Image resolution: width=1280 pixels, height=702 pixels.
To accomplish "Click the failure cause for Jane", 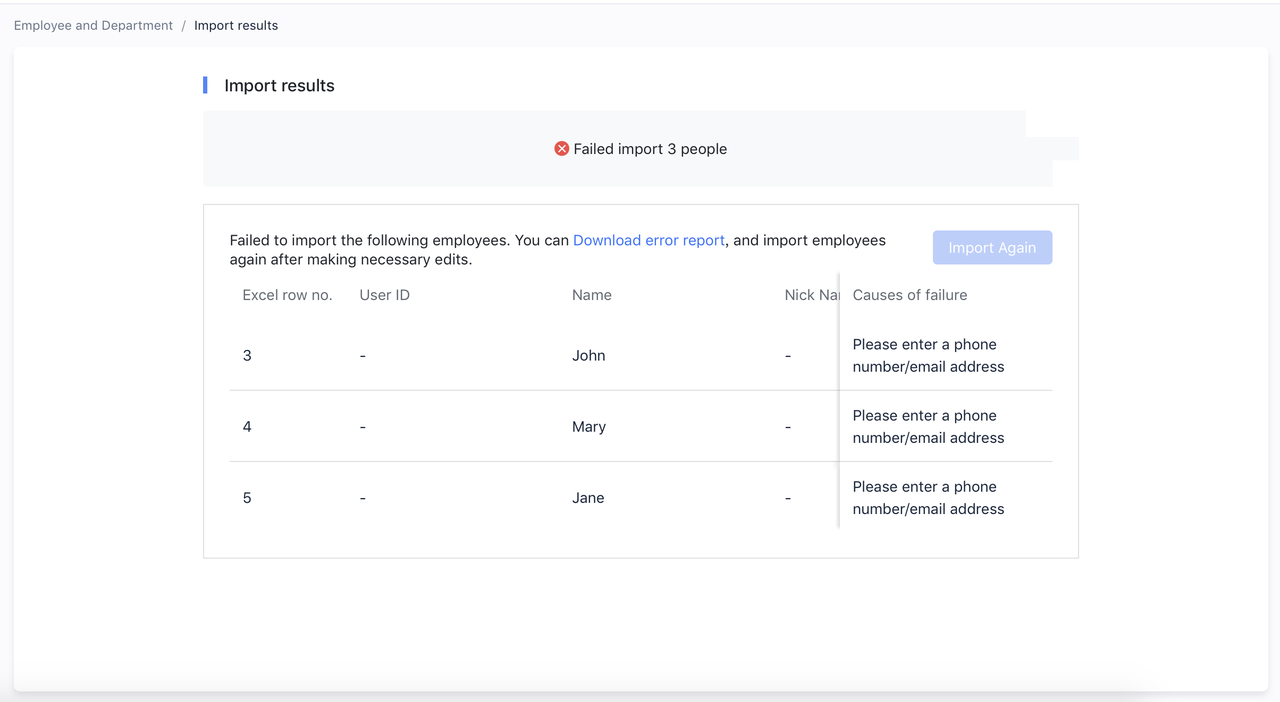I will [928, 498].
